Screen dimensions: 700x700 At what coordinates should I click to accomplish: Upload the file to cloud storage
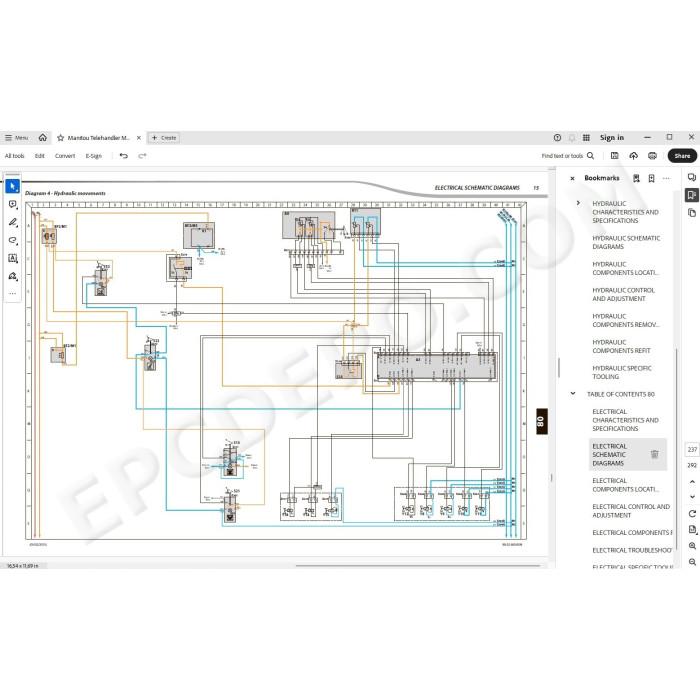(633, 156)
